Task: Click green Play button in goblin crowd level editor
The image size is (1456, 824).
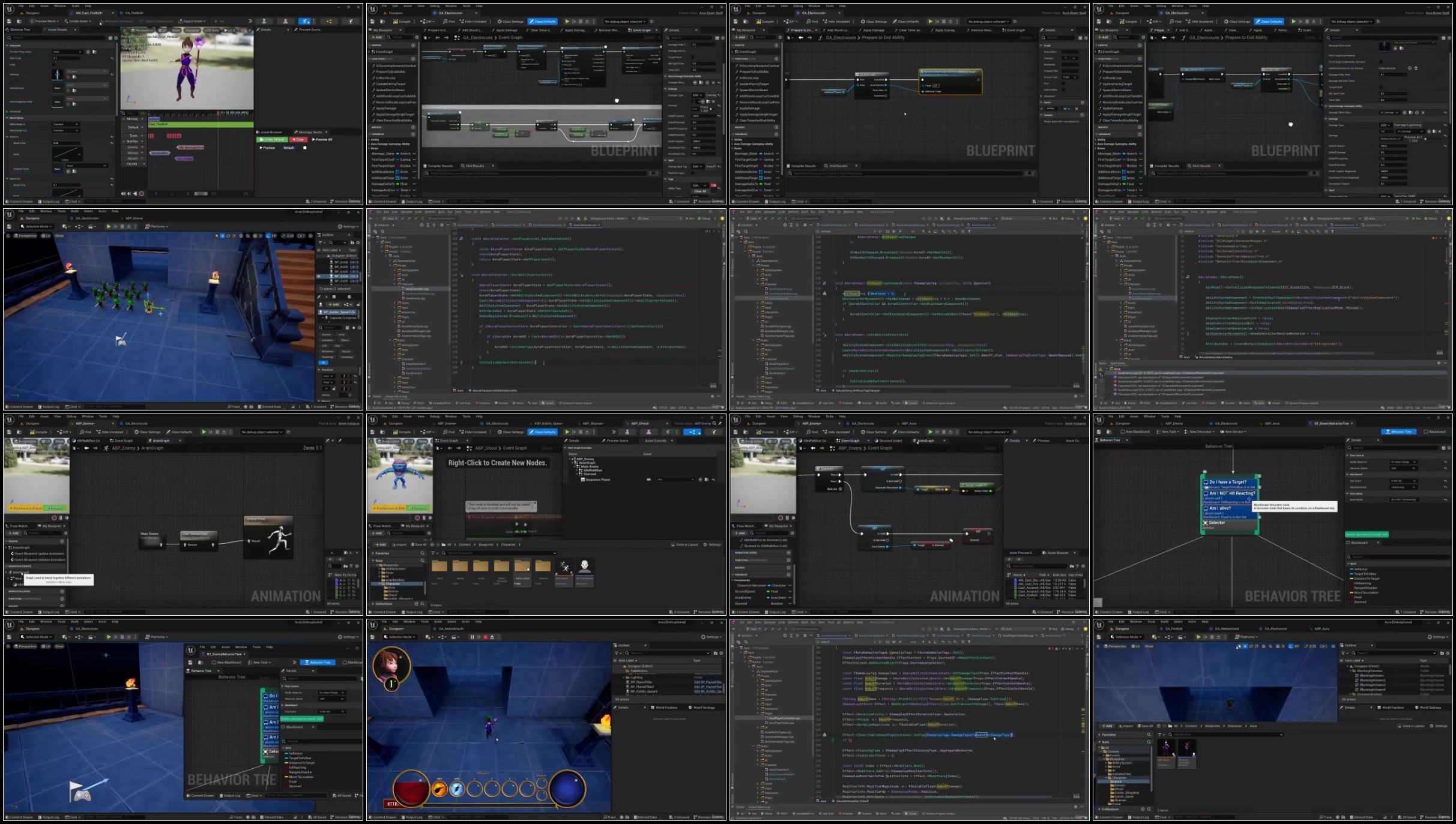Action: (109, 226)
